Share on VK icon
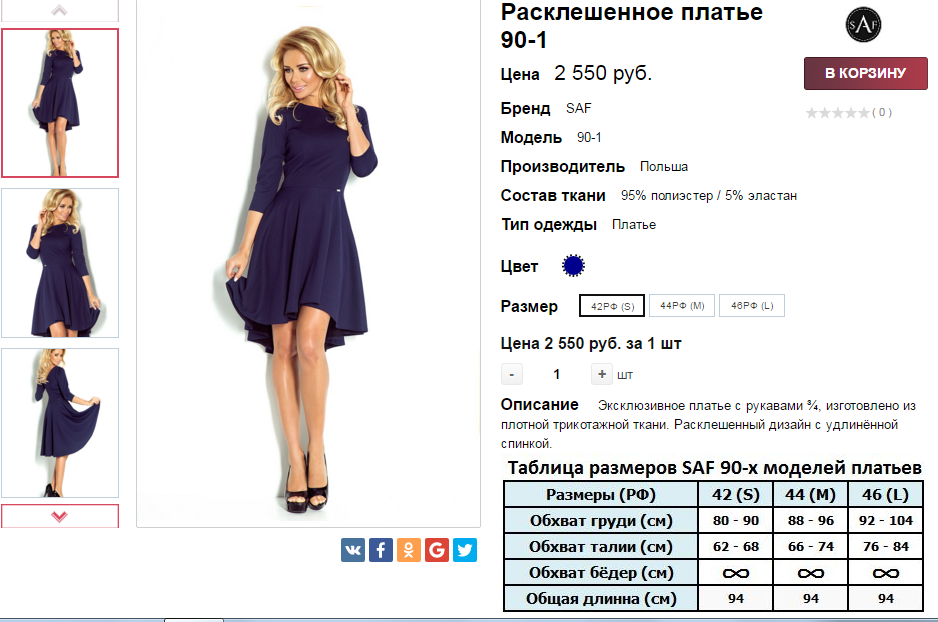This screenshot has width=938, height=622. pos(353,550)
